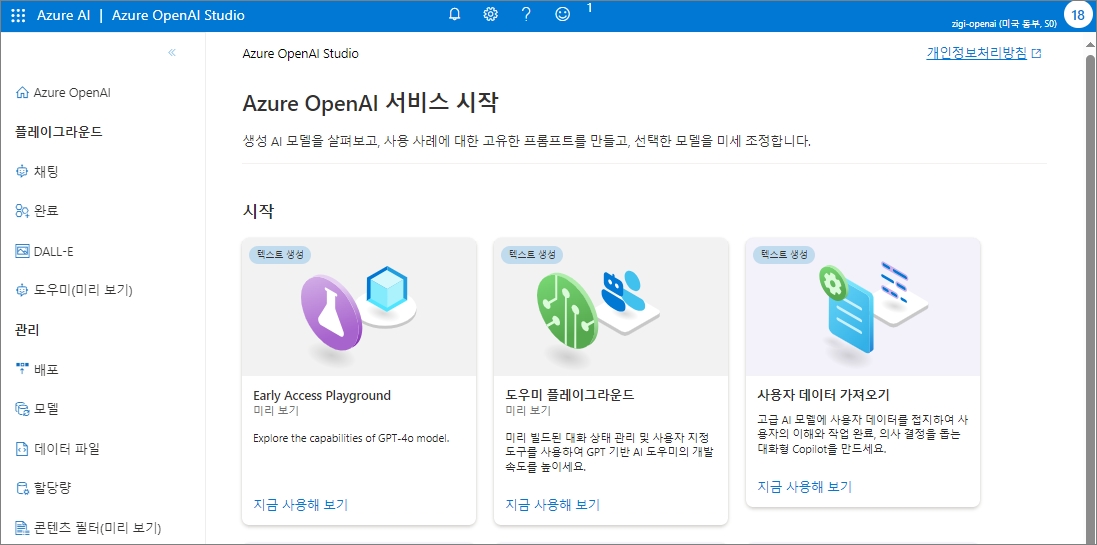Screen dimensions: 1097x545
Task: Click 텍스트 생성 tag on Early Access card
Action: tap(280, 255)
